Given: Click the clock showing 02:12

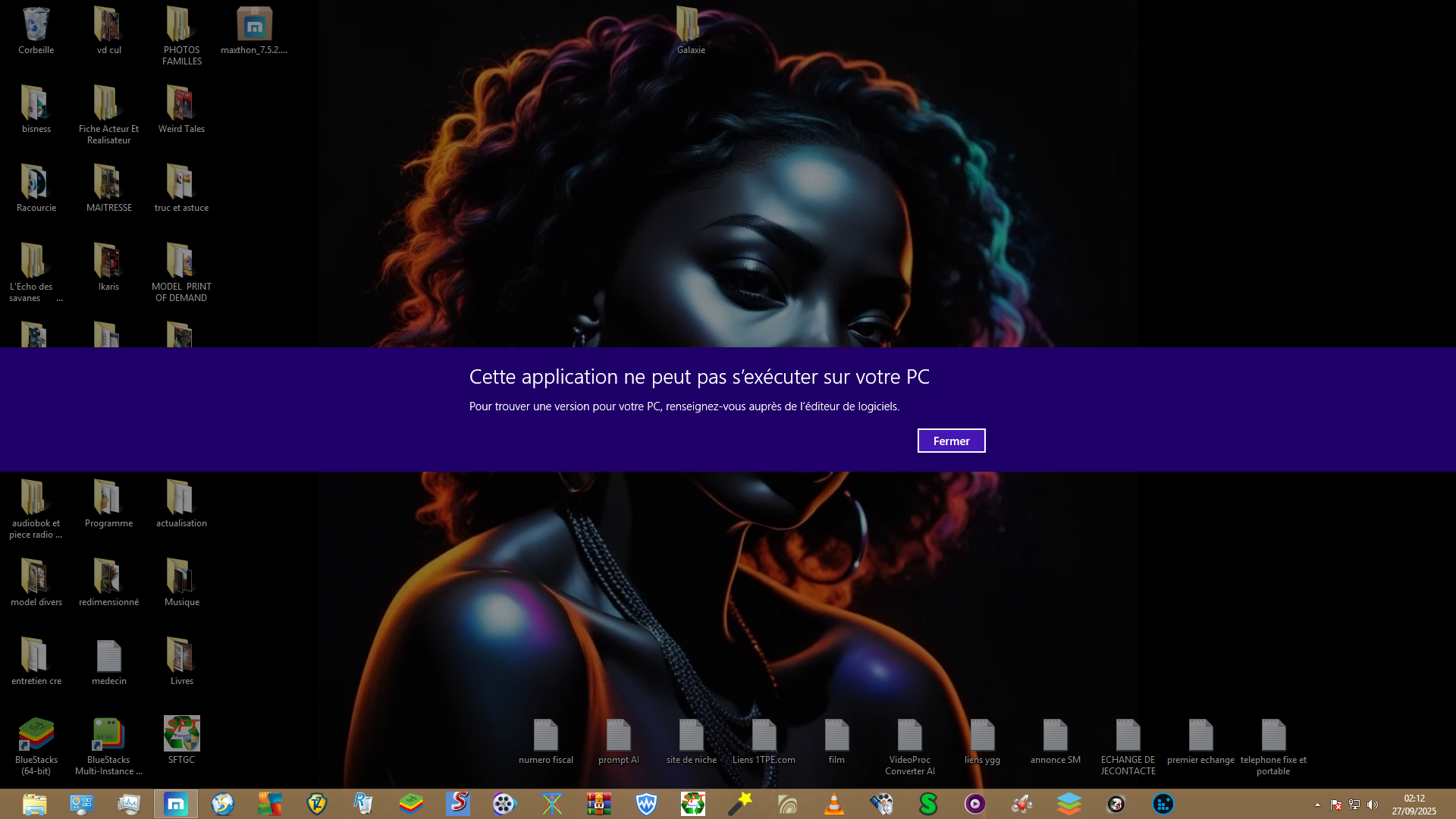Looking at the screenshot, I should click(1414, 804).
